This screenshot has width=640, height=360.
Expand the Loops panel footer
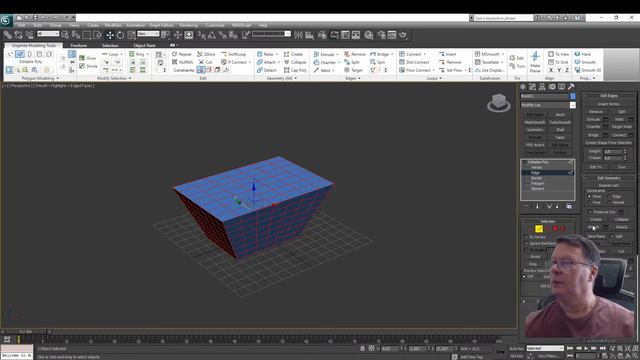tap(434, 78)
